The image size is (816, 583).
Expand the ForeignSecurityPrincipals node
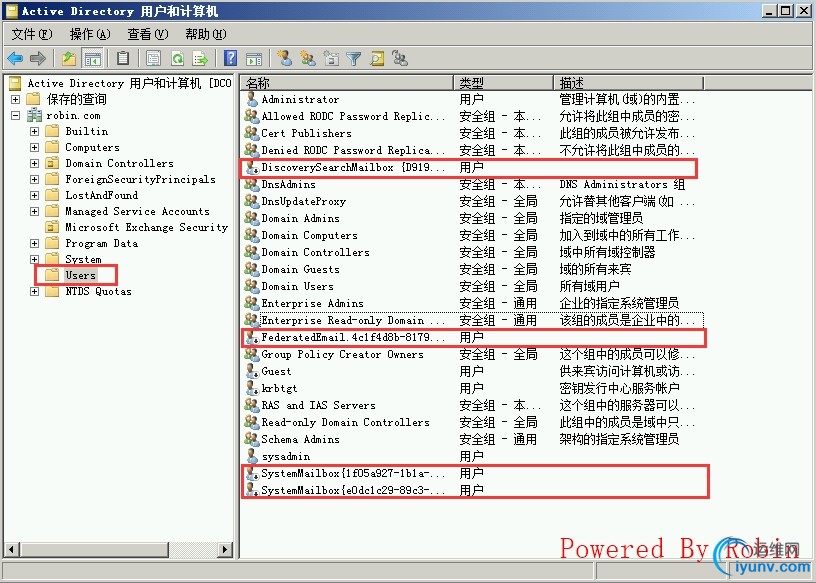[34, 180]
